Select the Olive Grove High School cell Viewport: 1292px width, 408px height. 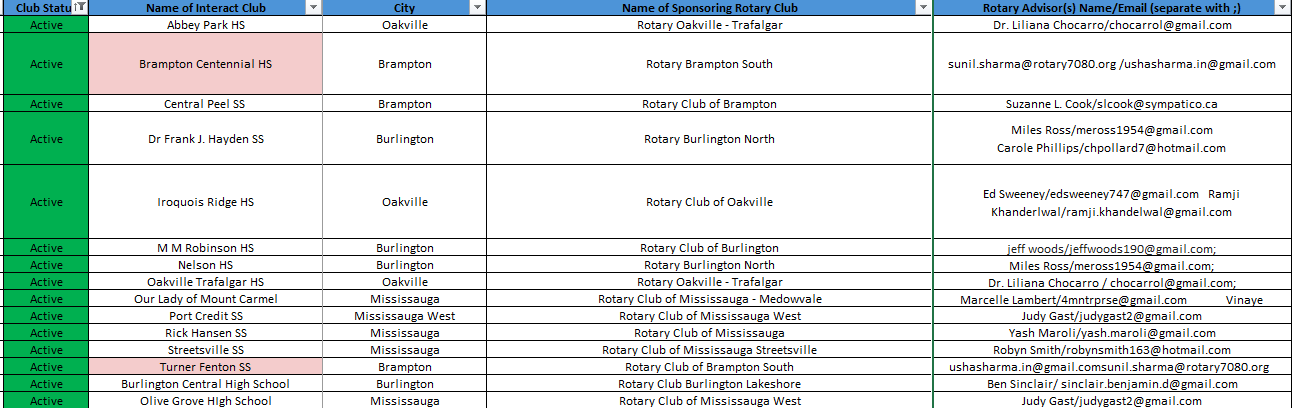(x=205, y=401)
